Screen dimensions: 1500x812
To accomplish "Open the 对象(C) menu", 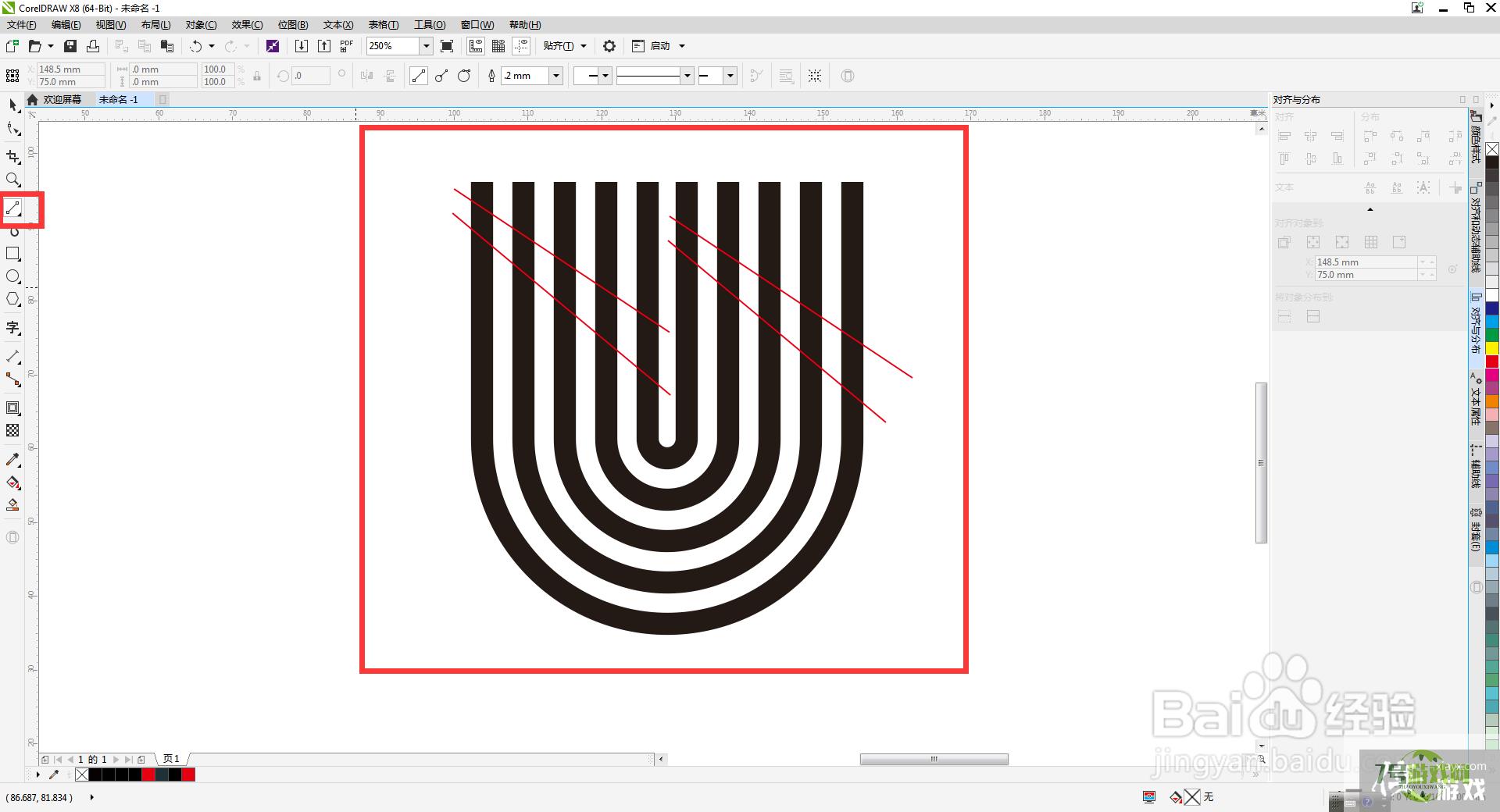I will pyautogui.click(x=202, y=25).
